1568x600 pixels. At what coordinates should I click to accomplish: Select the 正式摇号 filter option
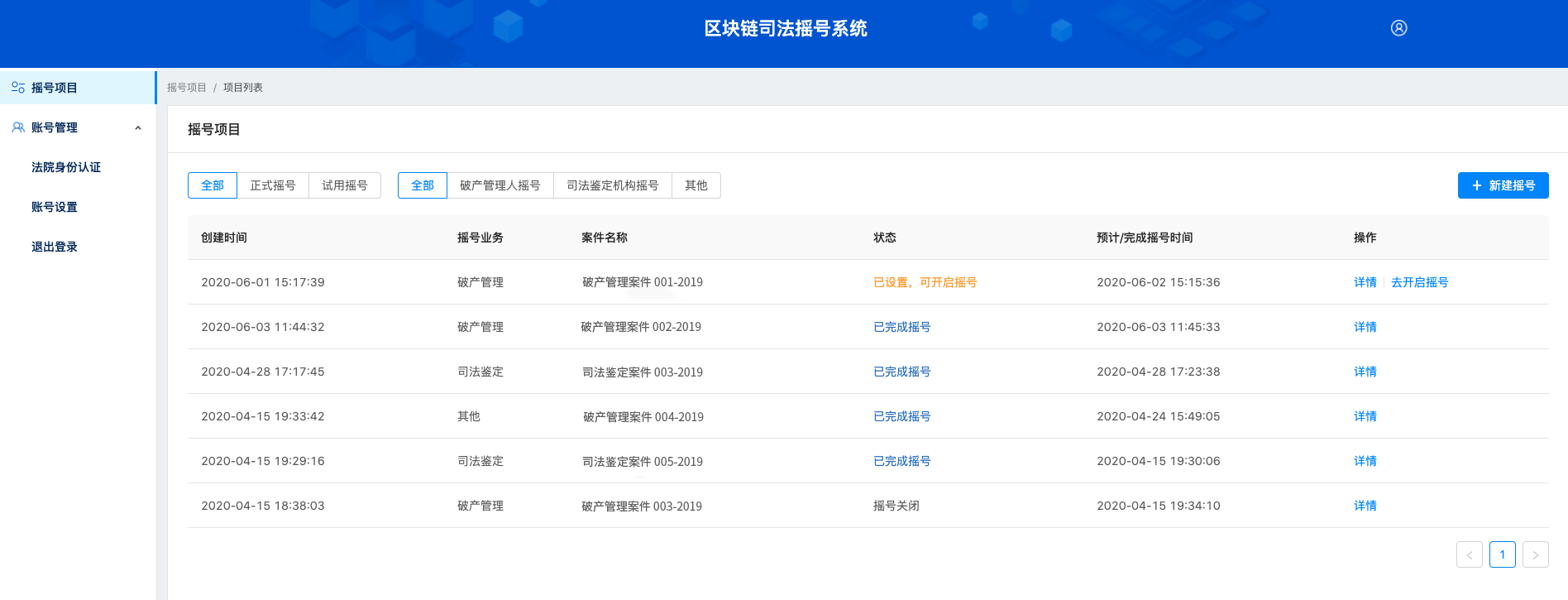pos(273,185)
